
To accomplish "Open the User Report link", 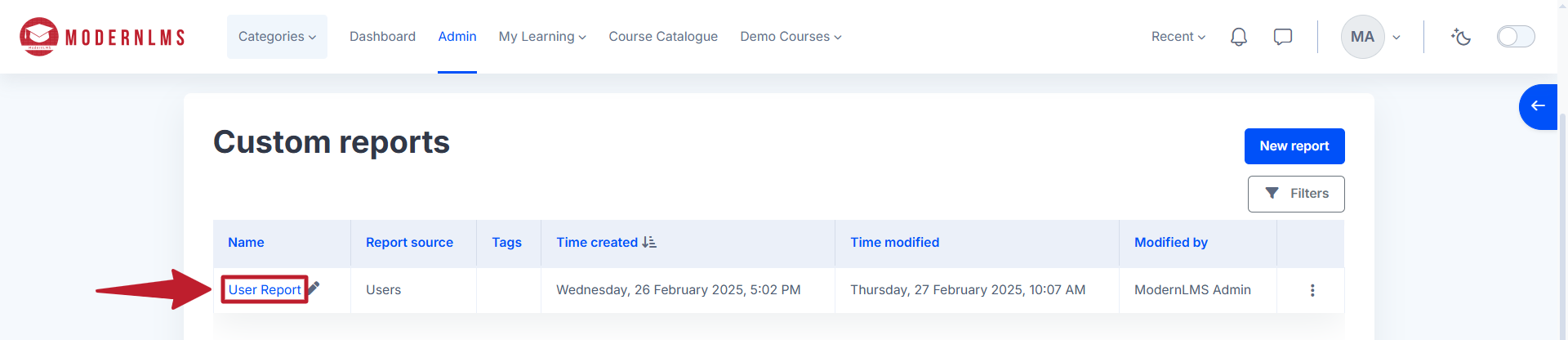I will coord(265,289).
